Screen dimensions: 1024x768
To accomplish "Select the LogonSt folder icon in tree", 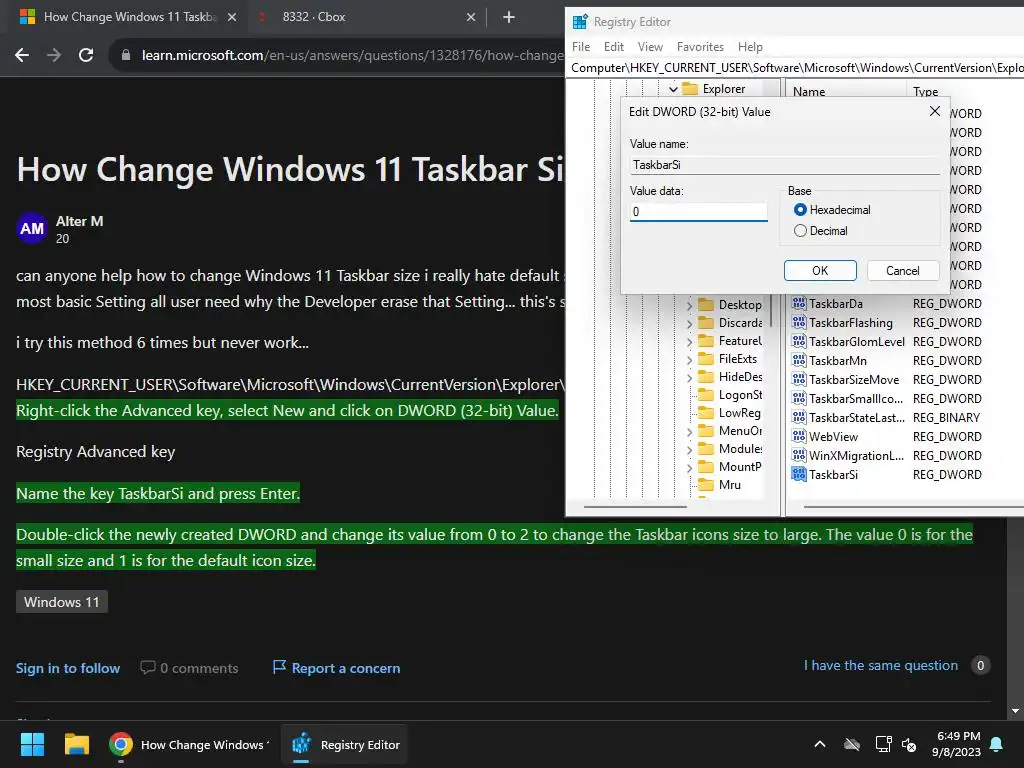I will click(706, 394).
